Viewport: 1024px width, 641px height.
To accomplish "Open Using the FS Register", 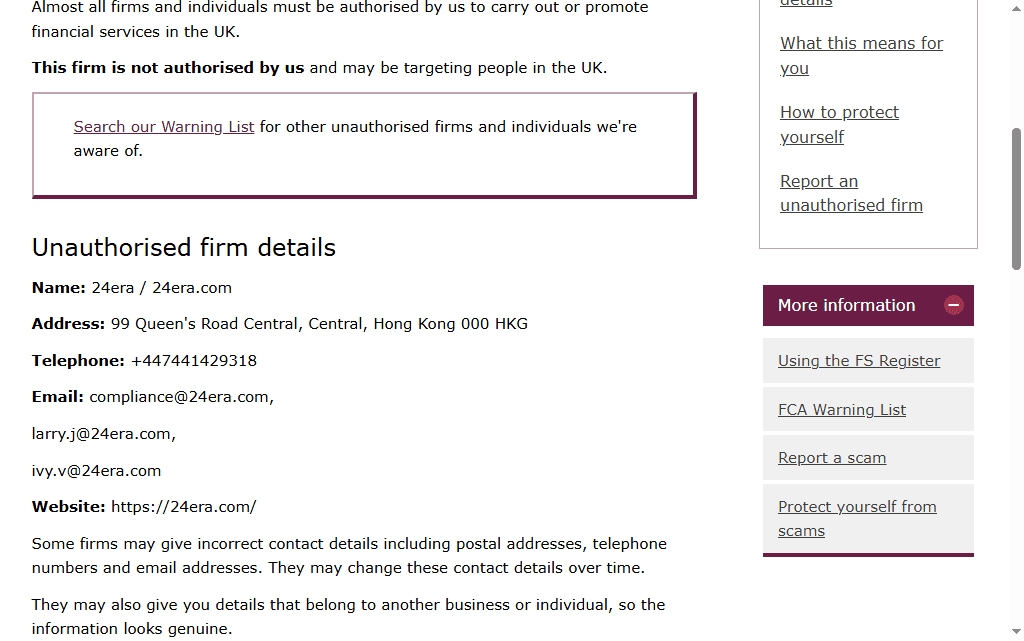I will pyautogui.click(x=859, y=360).
